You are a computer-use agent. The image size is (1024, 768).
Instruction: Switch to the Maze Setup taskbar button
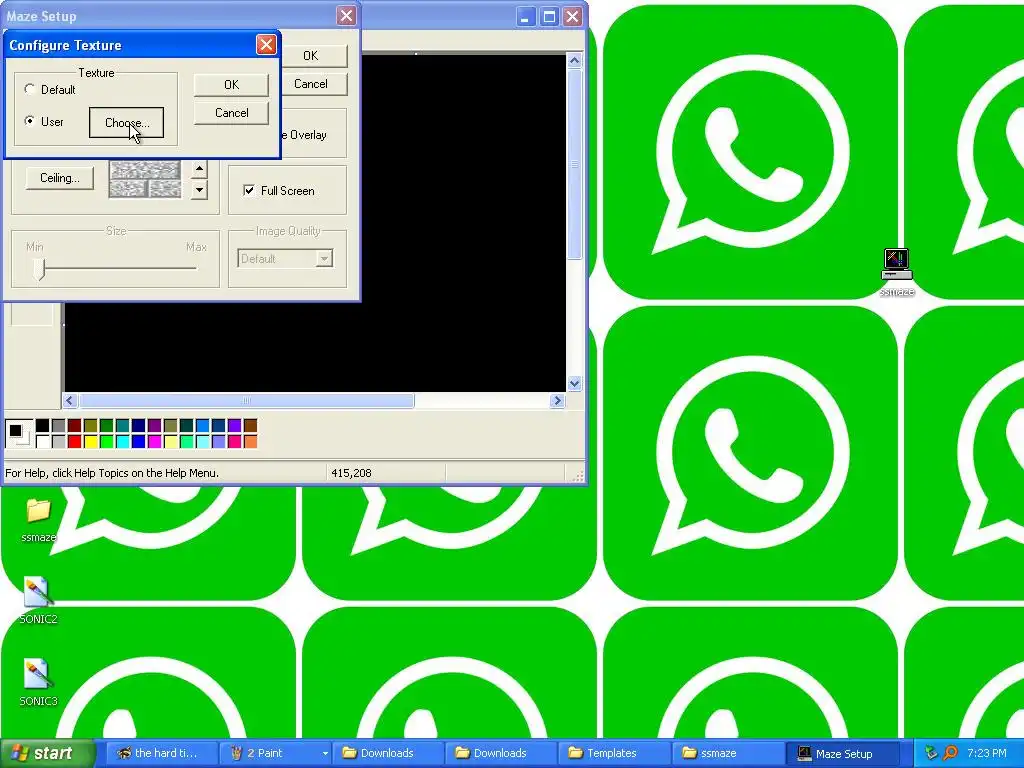[841, 753]
